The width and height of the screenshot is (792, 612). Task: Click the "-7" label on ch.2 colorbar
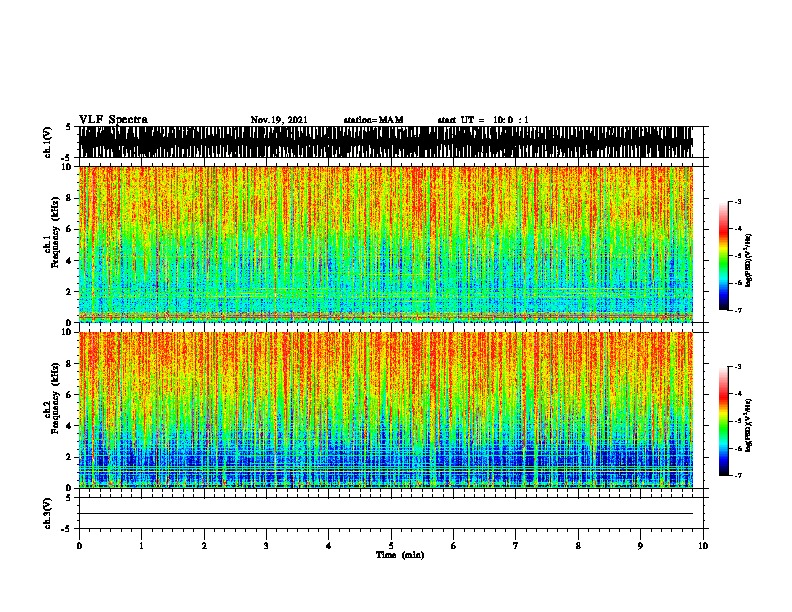(x=737, y=475)
